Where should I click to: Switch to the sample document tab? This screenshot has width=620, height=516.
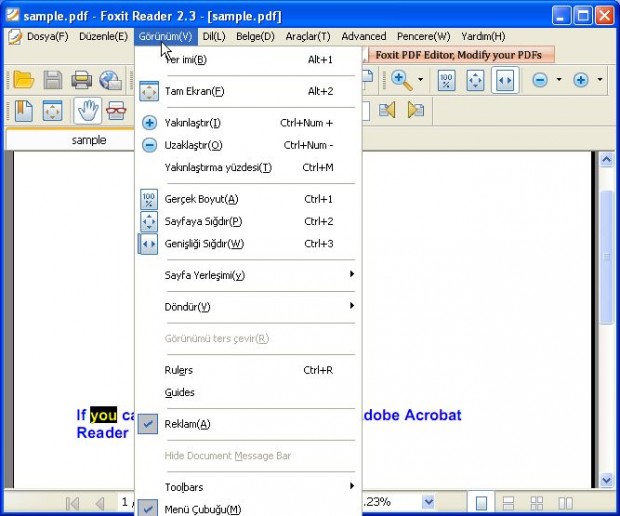(x=70, y=140)
